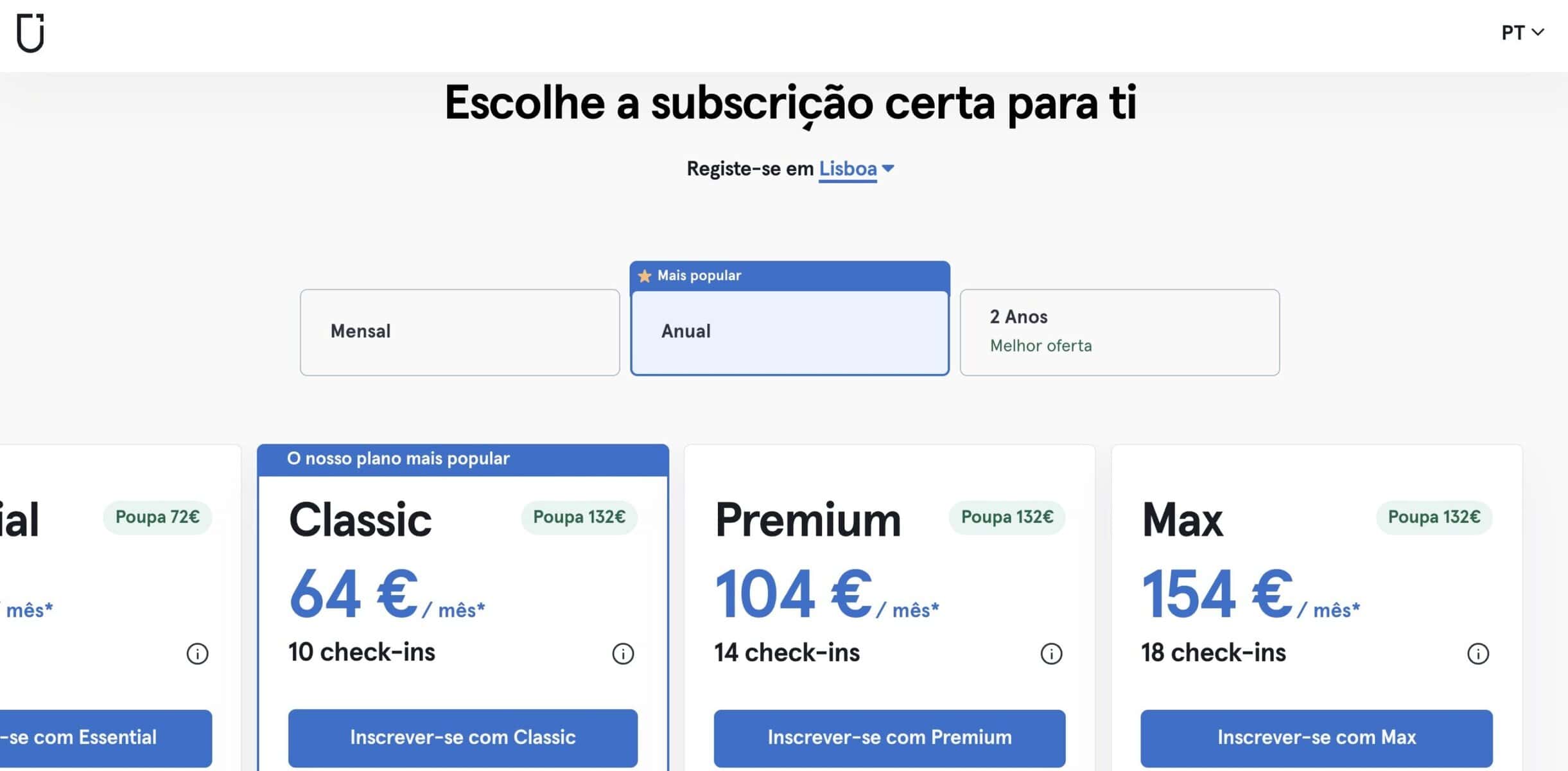The height and width of the screenshot is (771, 1568).
Task: Click Inscrever-se com Classic button
Action: click(x=462, y=737)
